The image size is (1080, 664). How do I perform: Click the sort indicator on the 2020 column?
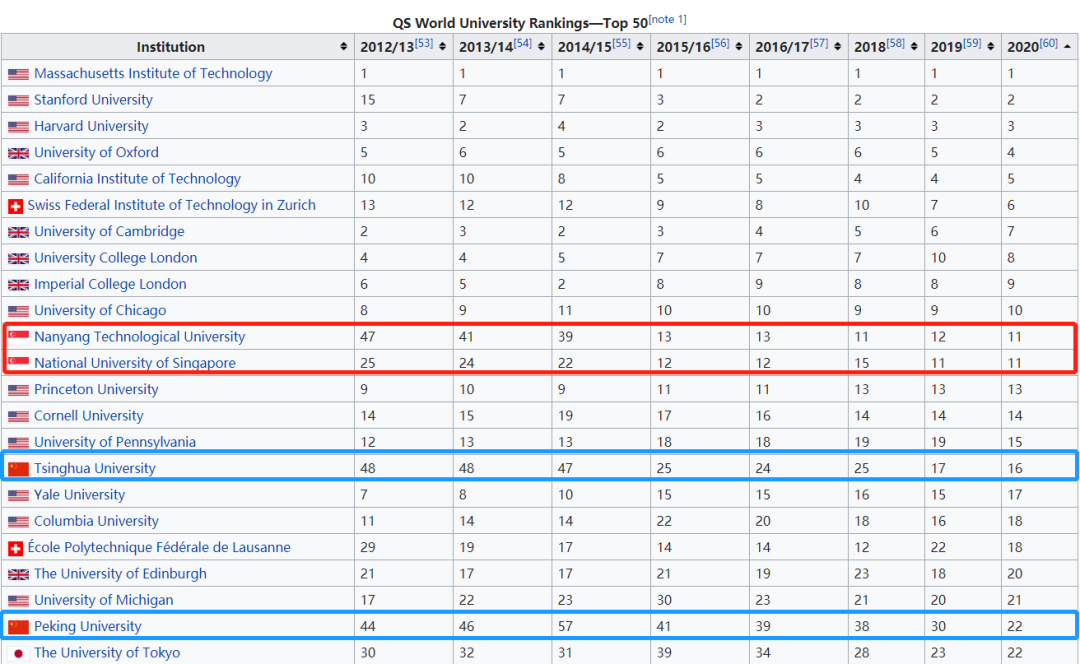tap(1067, 47)
